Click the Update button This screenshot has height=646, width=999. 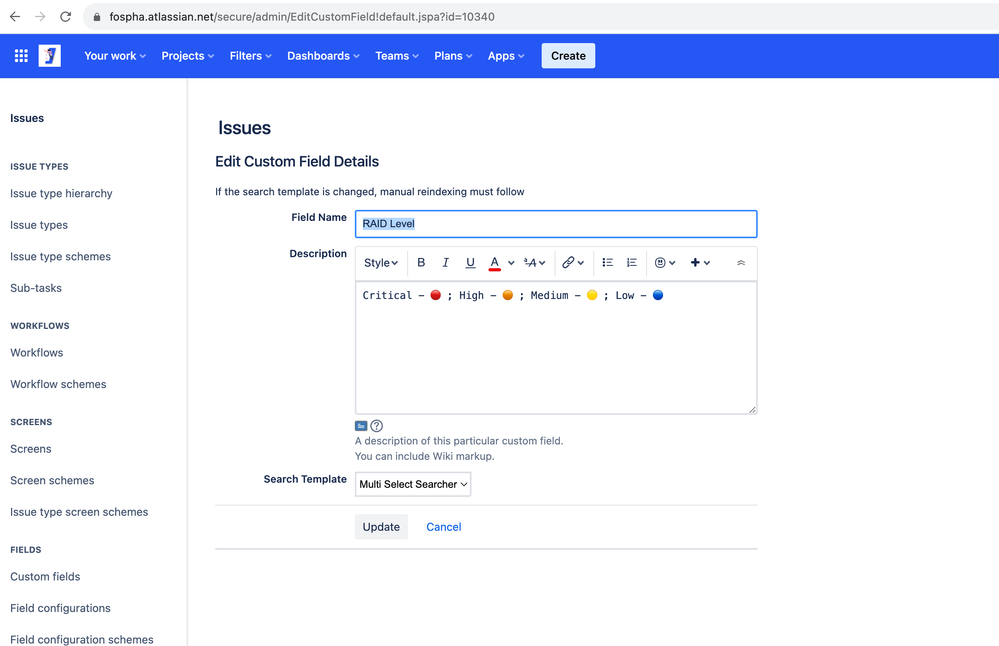[x=381, y=527]
